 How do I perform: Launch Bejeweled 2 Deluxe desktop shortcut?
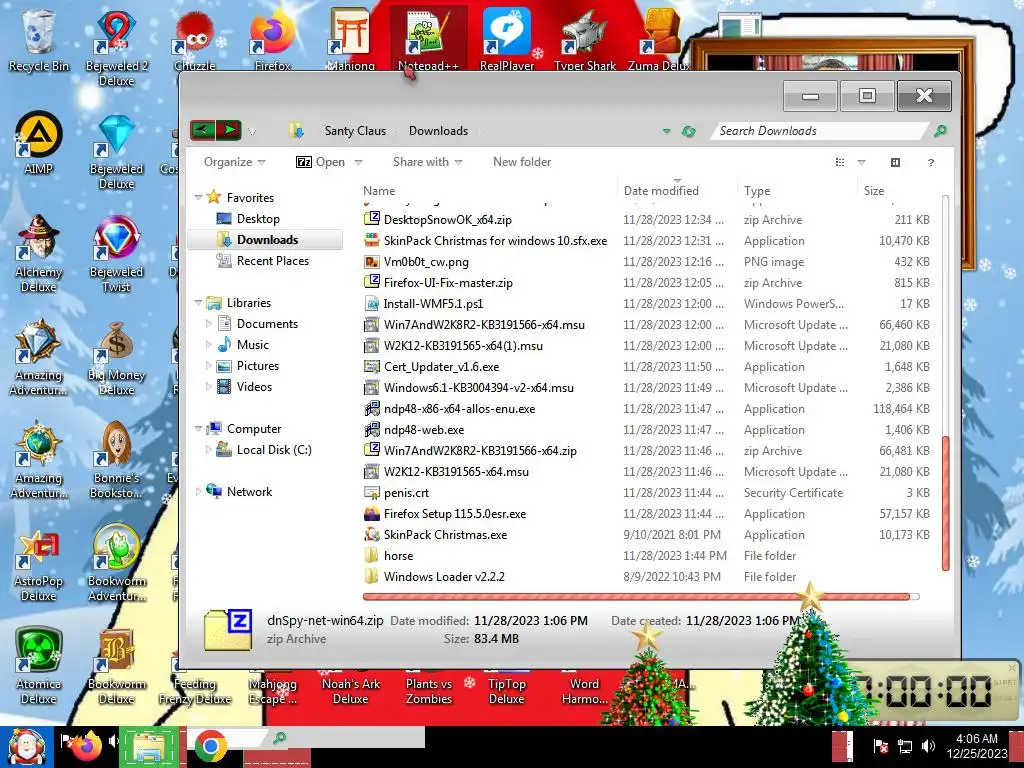(116, 48)
